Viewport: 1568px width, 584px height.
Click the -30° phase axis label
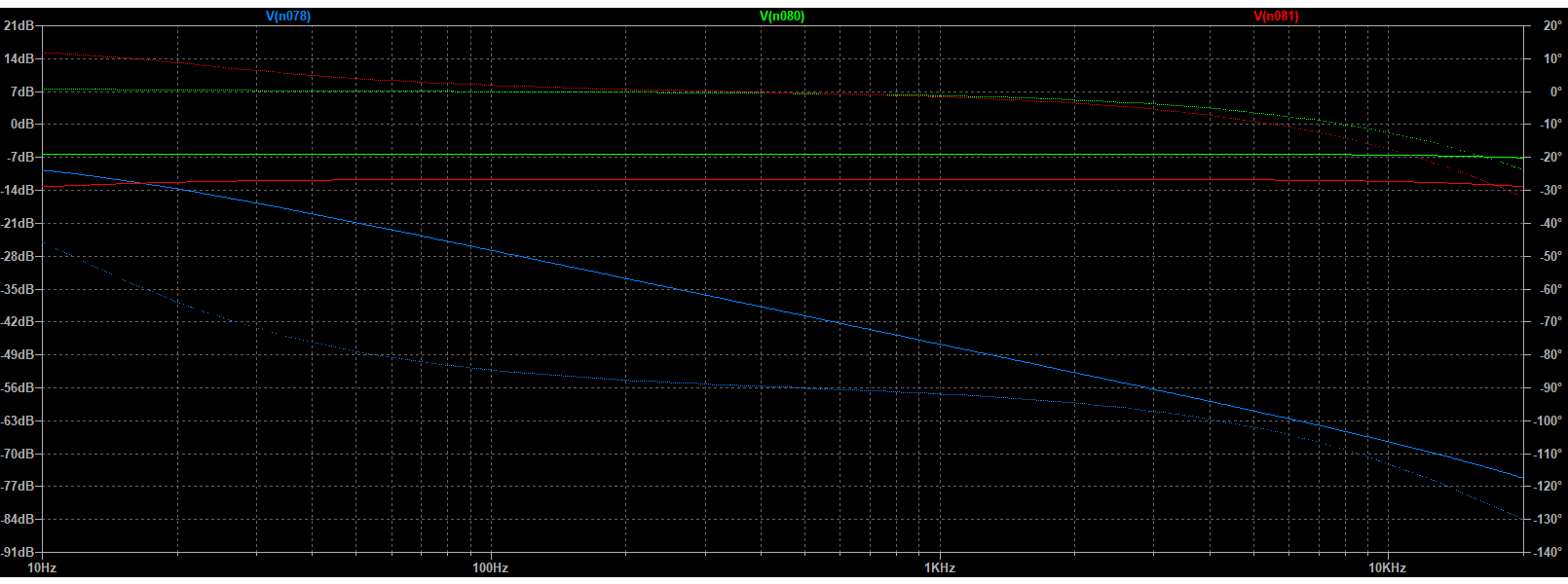click(x=1550, y=191)
